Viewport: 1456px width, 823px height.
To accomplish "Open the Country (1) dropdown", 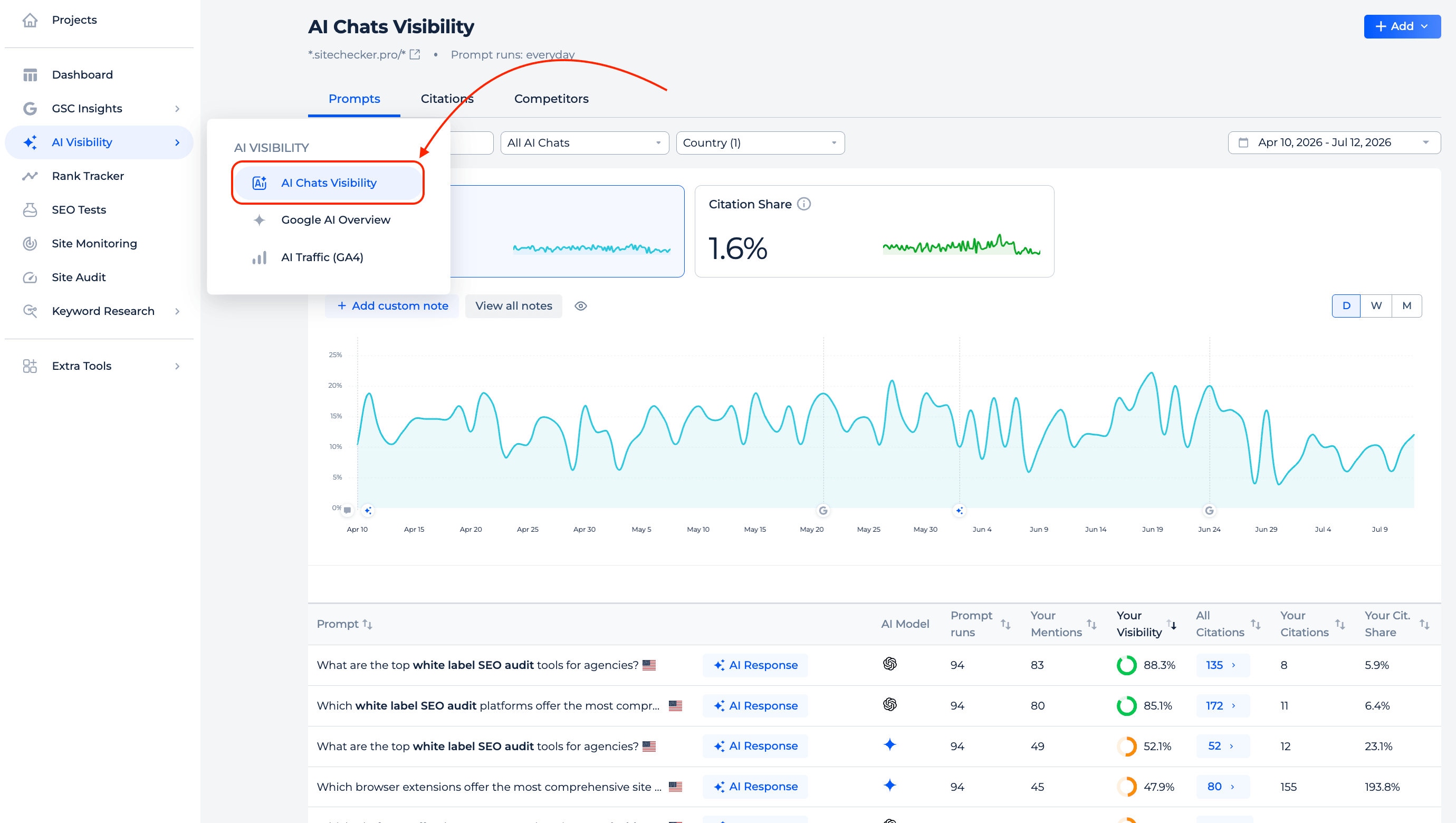I will (760, 143).
